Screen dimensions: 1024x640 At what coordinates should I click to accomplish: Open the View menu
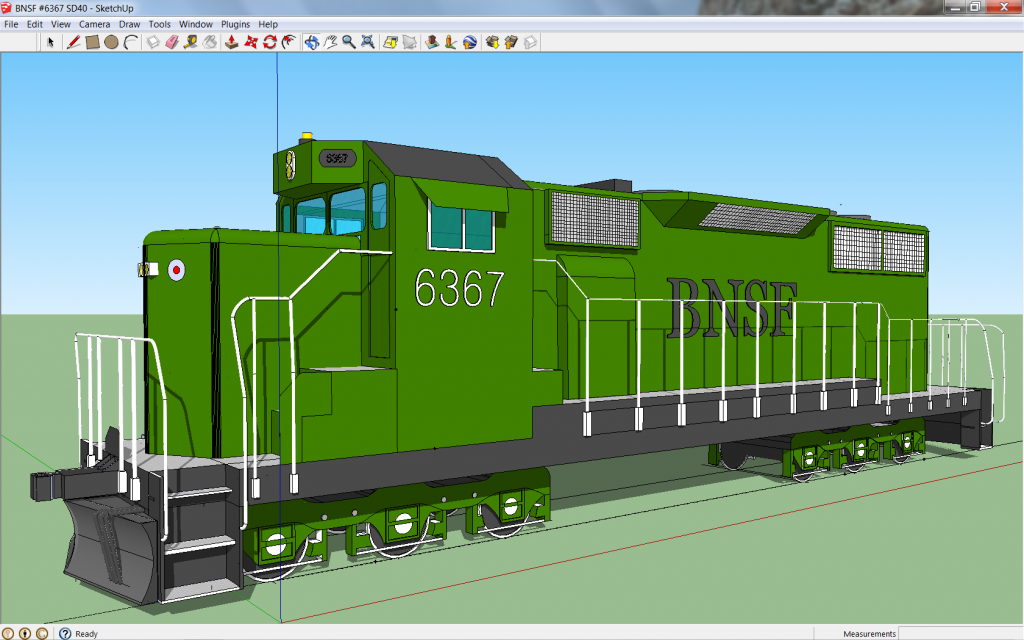coord(61,24)
